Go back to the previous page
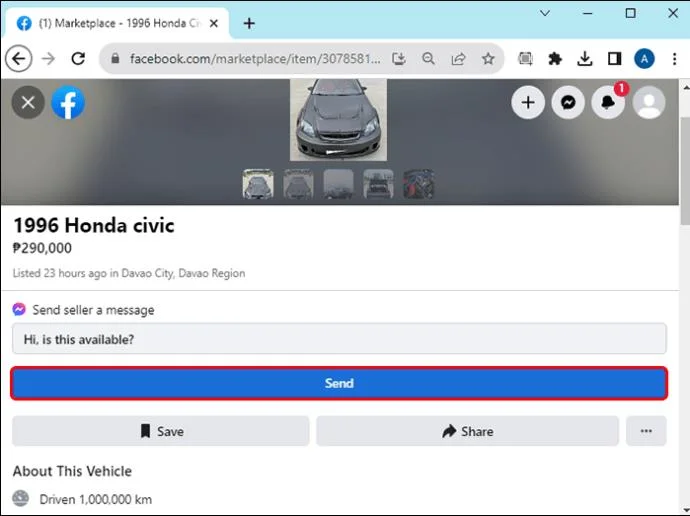 [18, 58]
